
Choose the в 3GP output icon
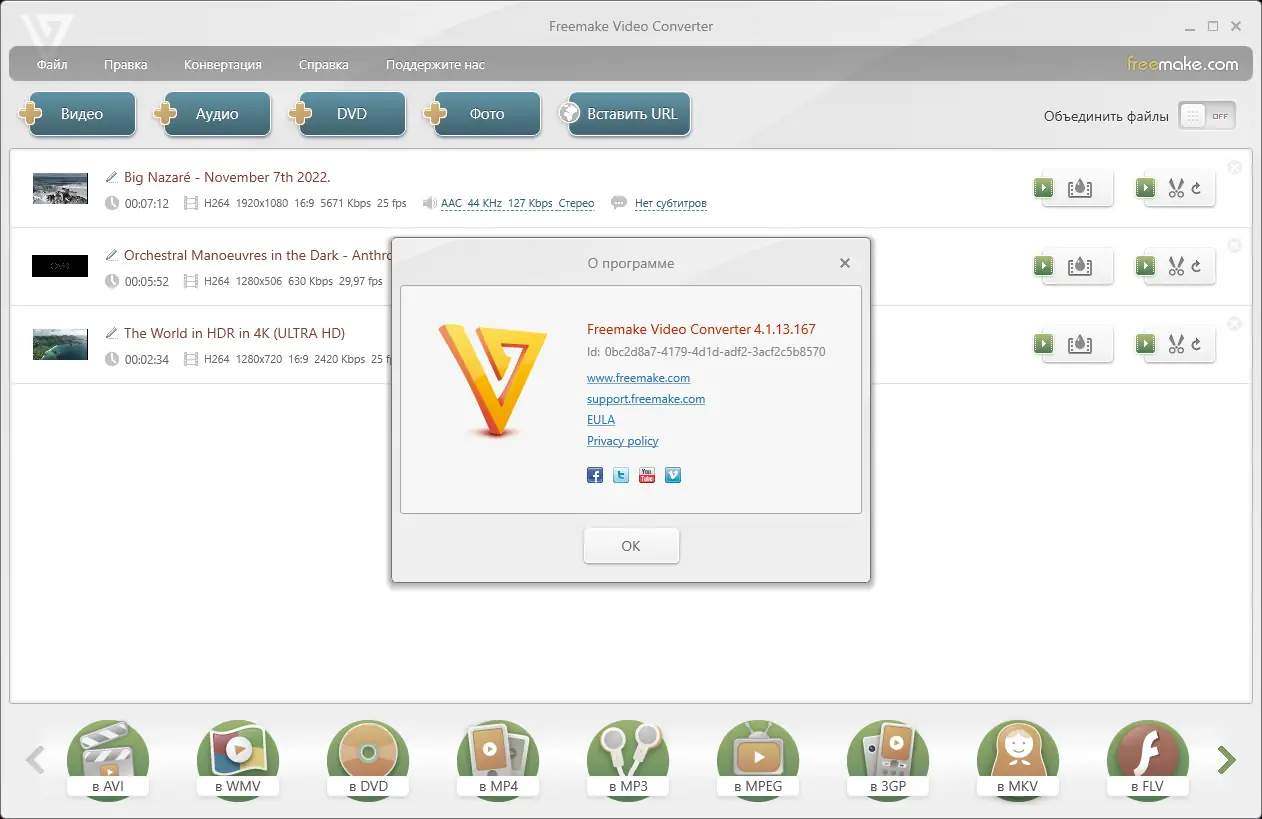pos(888,761)
